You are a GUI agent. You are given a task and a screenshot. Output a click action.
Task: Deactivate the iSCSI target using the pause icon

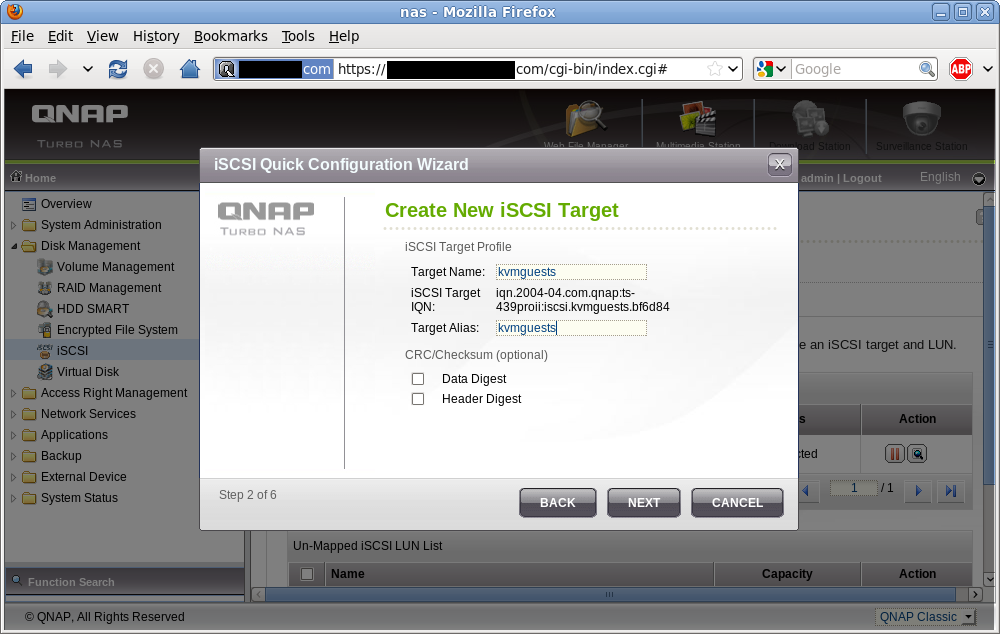point(893,453)
